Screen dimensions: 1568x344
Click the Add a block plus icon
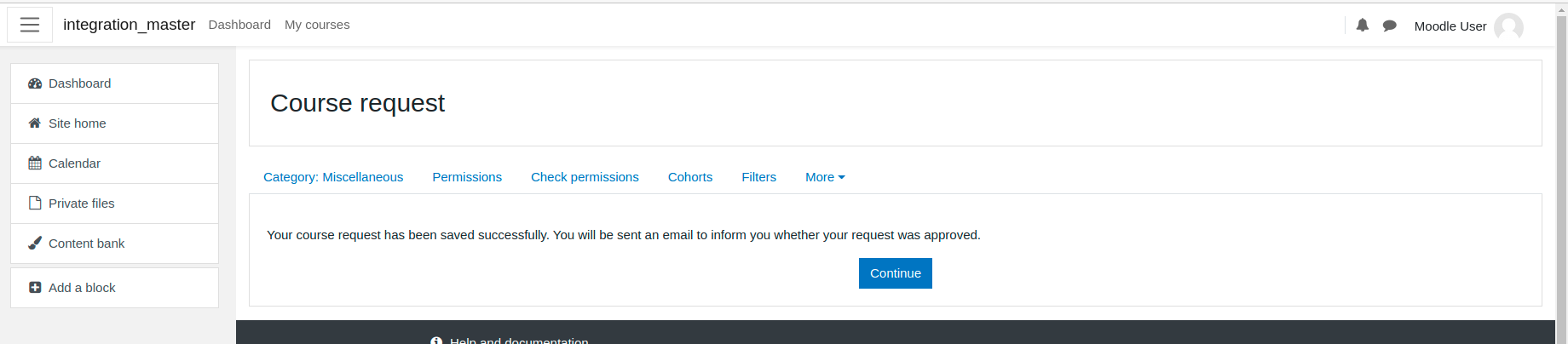(x=35, y=288)
